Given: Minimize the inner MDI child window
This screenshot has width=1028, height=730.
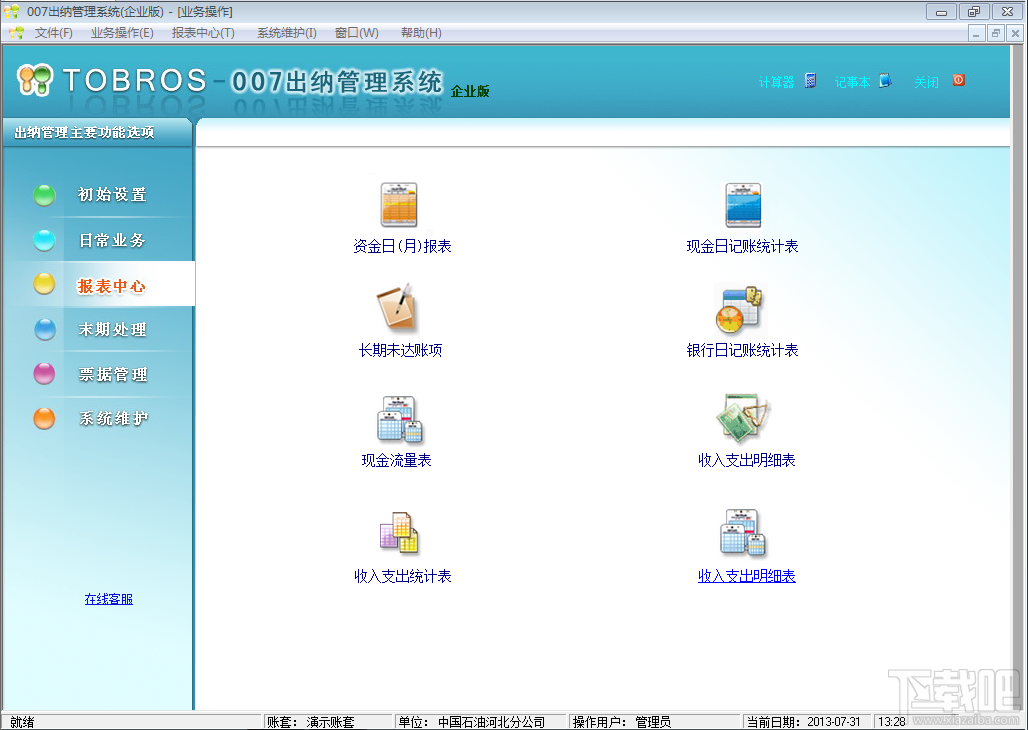Looking at the screenshot, I should click(x=976, y=33).
